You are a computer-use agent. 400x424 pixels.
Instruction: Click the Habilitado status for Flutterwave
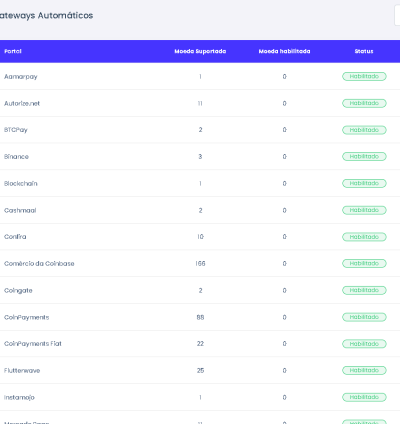[364, 370]
